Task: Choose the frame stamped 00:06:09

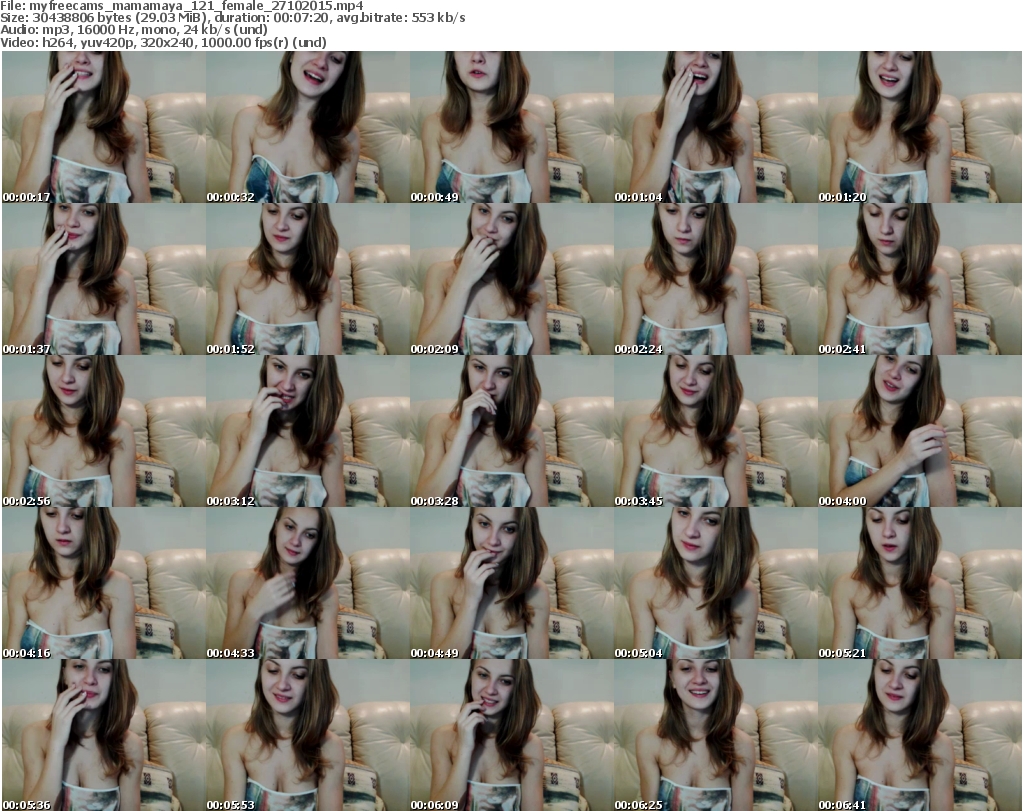Action: tap(511, 735)
